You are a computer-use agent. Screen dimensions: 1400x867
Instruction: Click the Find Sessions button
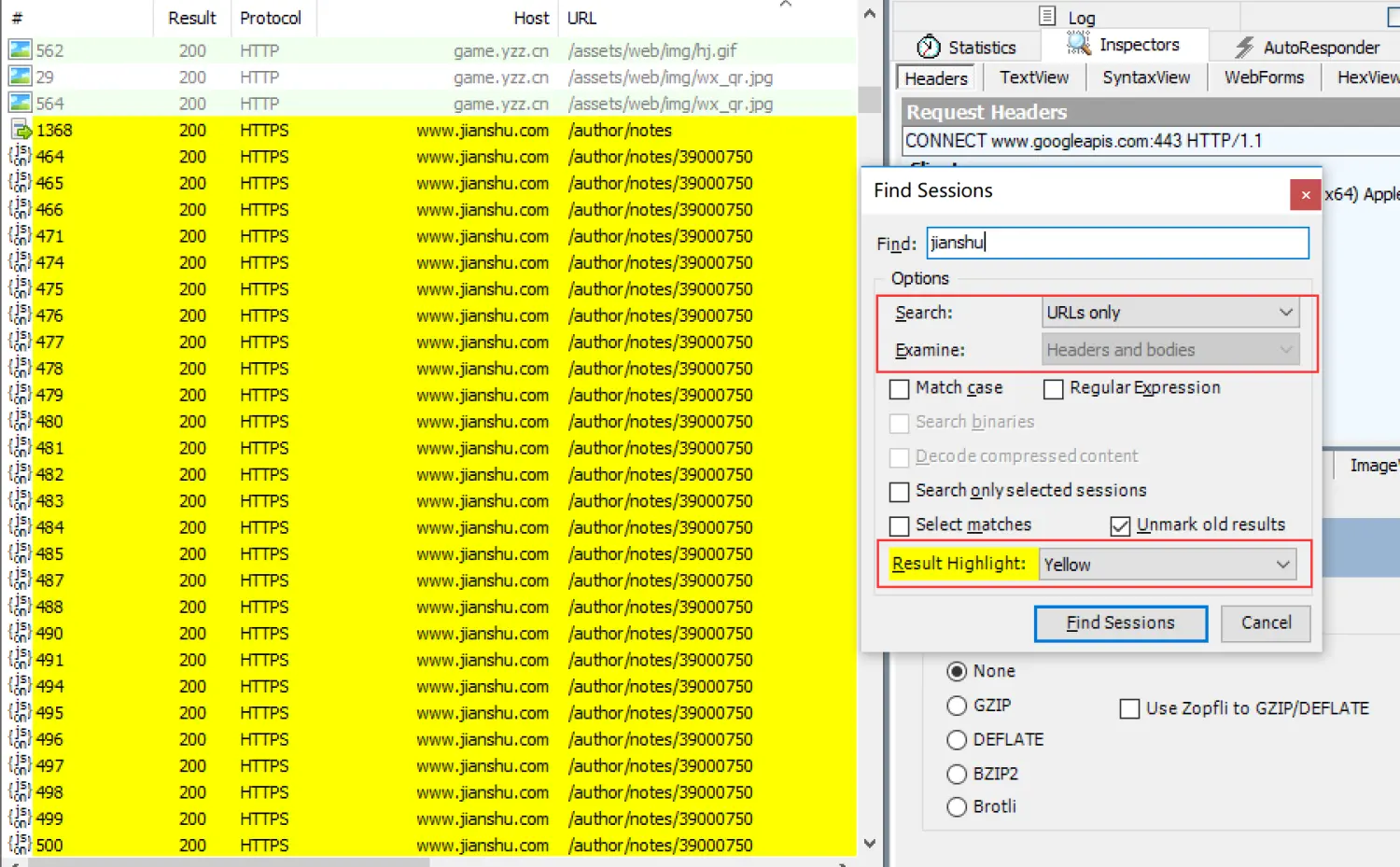(x=1120, y=623)
